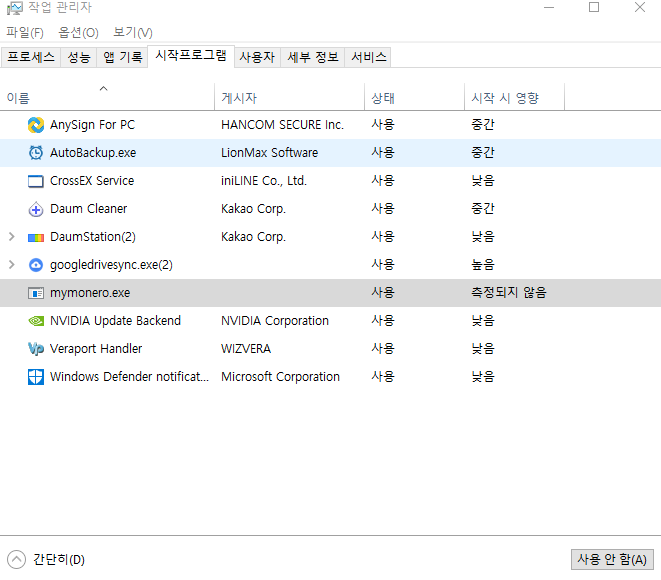Maximize the Task Manager window
The image size is (661, 580).
(594, 7)
